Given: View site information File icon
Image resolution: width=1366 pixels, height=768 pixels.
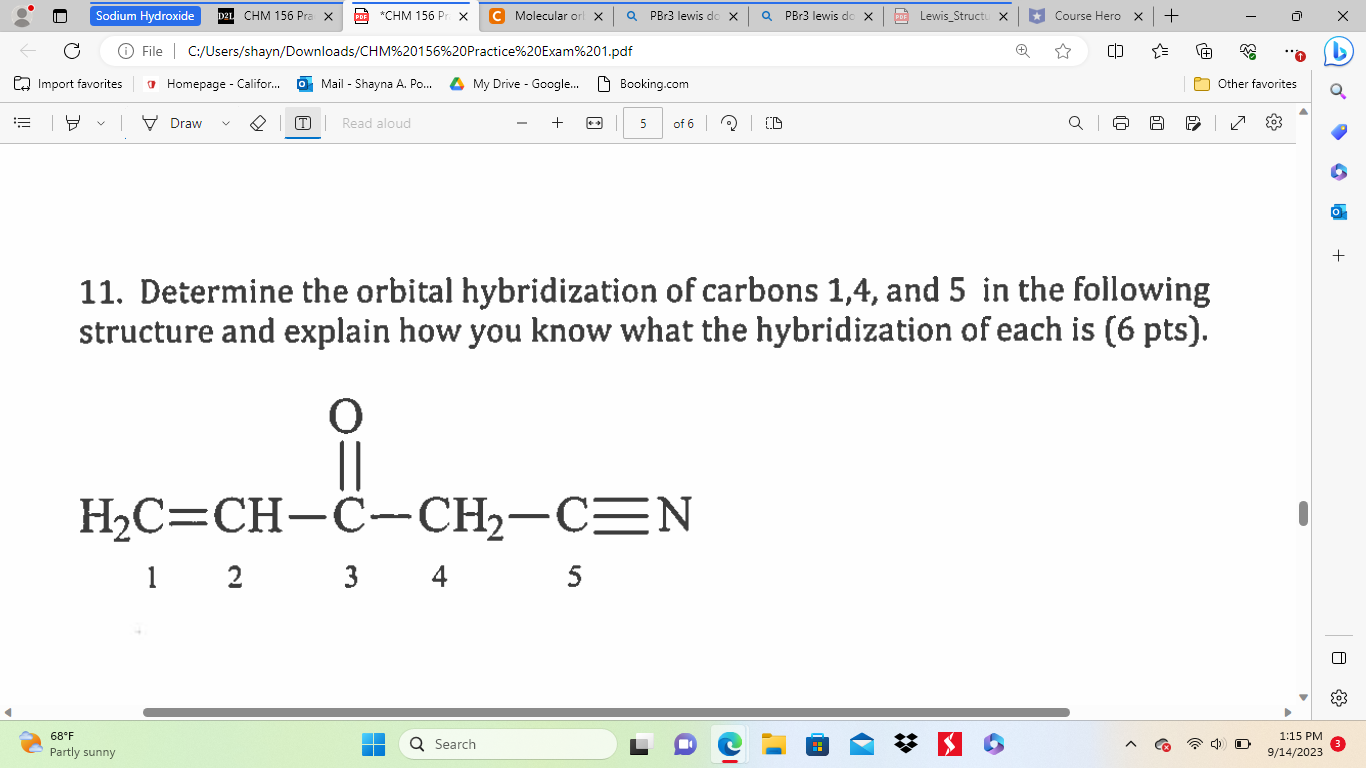Looking at the screenshot, I should 140,51.
